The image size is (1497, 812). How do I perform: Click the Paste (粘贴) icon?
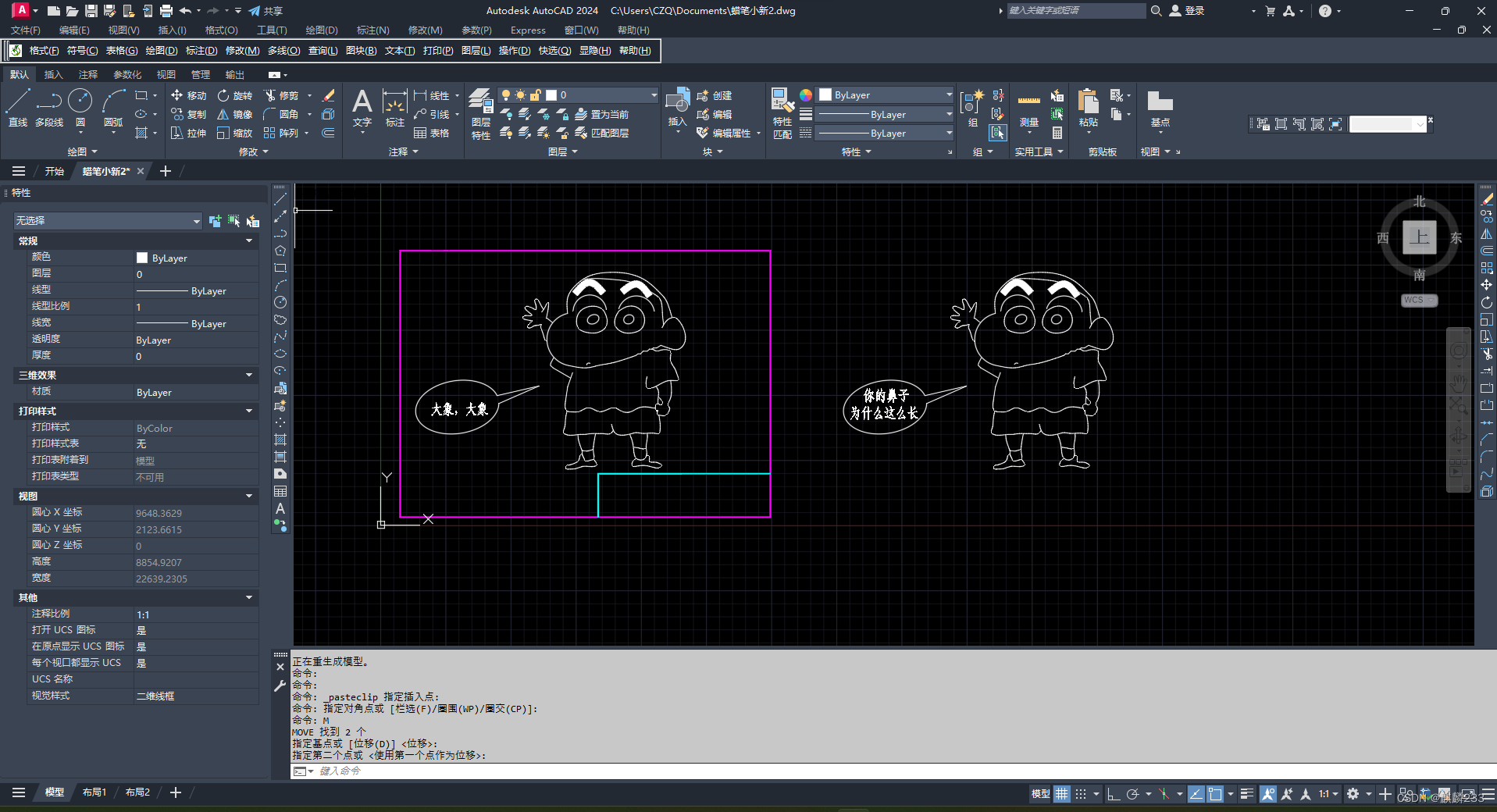1088,108
